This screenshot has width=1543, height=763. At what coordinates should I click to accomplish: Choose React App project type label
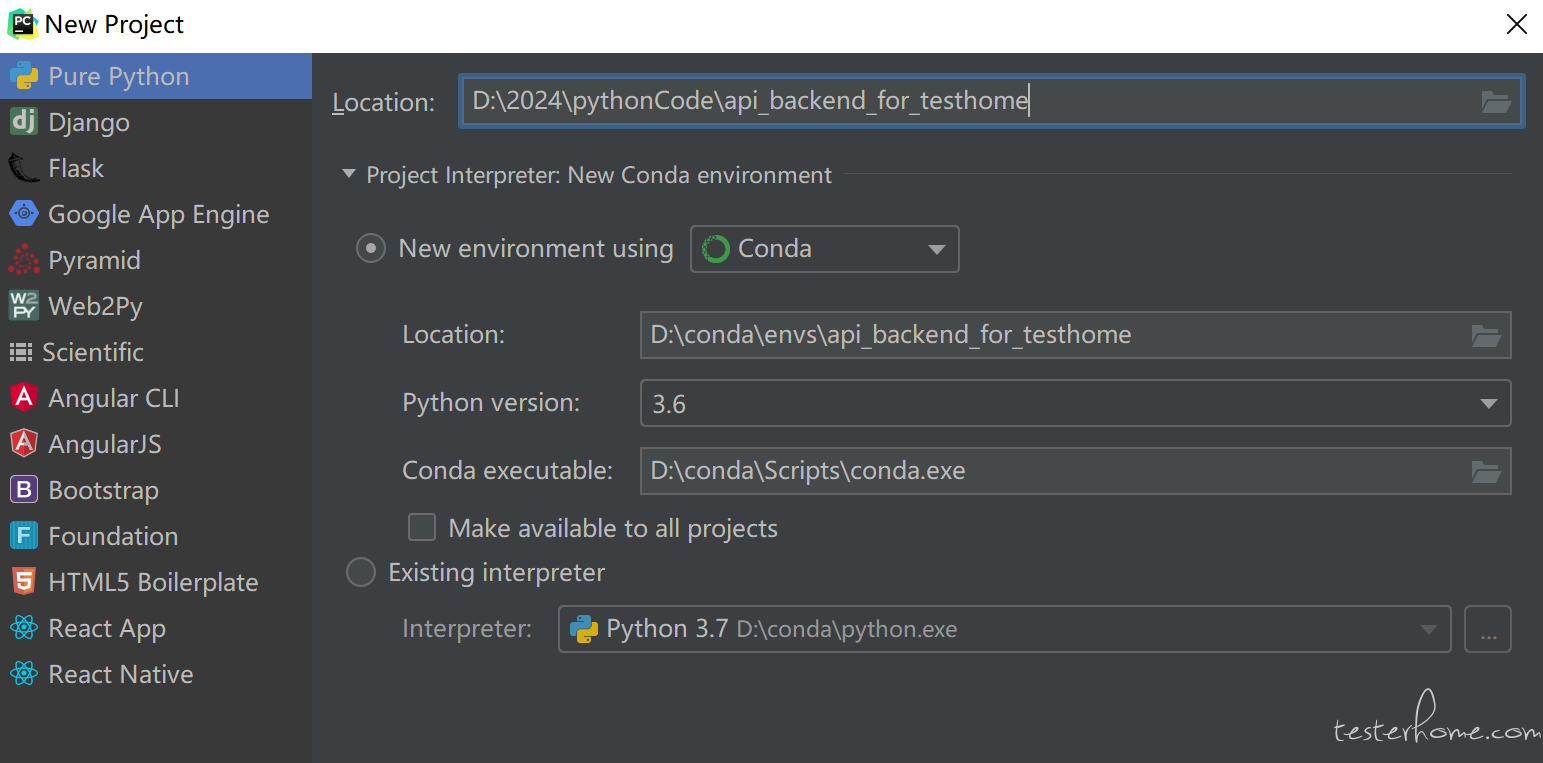click(107, 628)
